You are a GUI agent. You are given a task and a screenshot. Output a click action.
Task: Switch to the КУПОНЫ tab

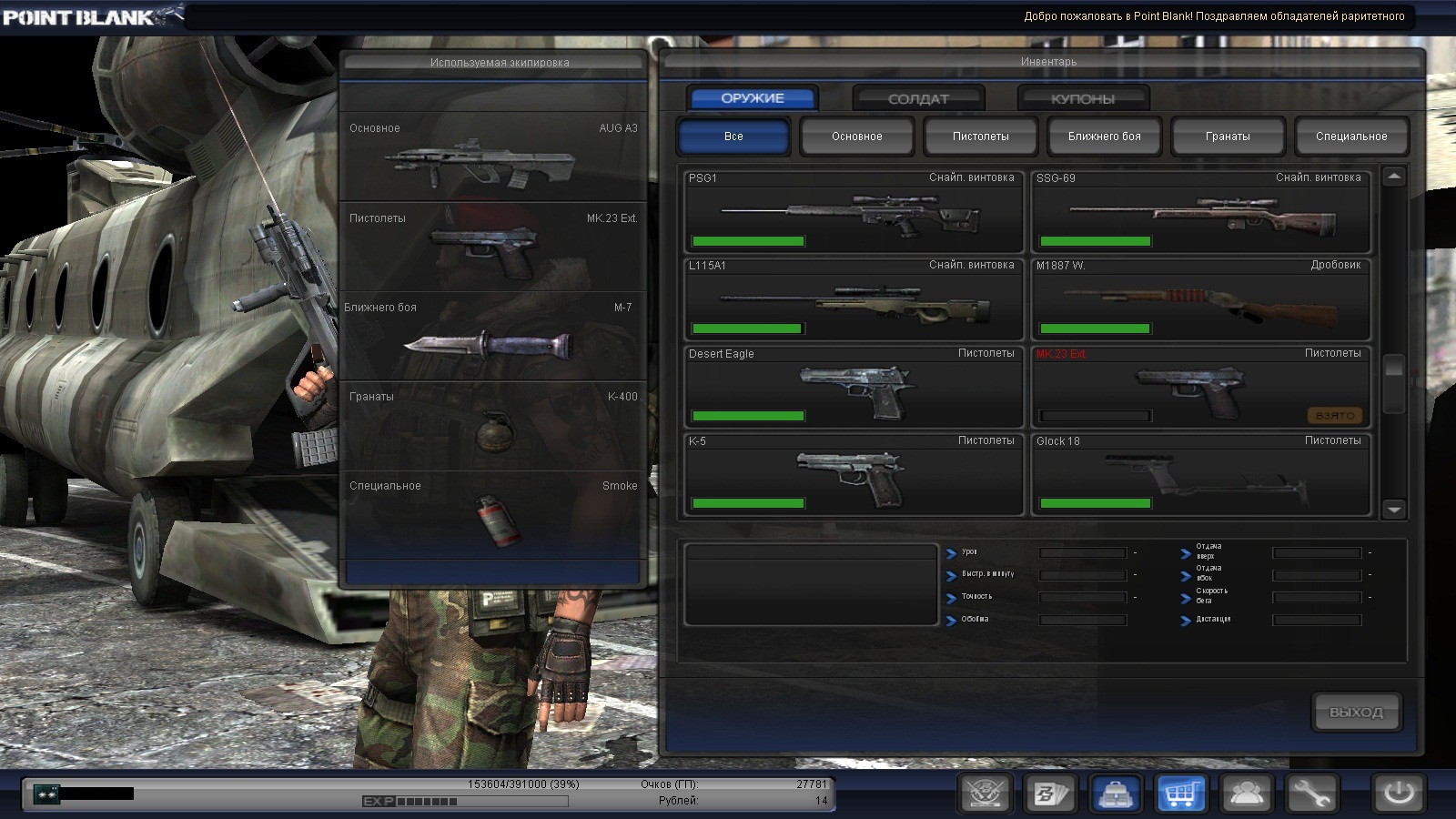click(1083, 98)
